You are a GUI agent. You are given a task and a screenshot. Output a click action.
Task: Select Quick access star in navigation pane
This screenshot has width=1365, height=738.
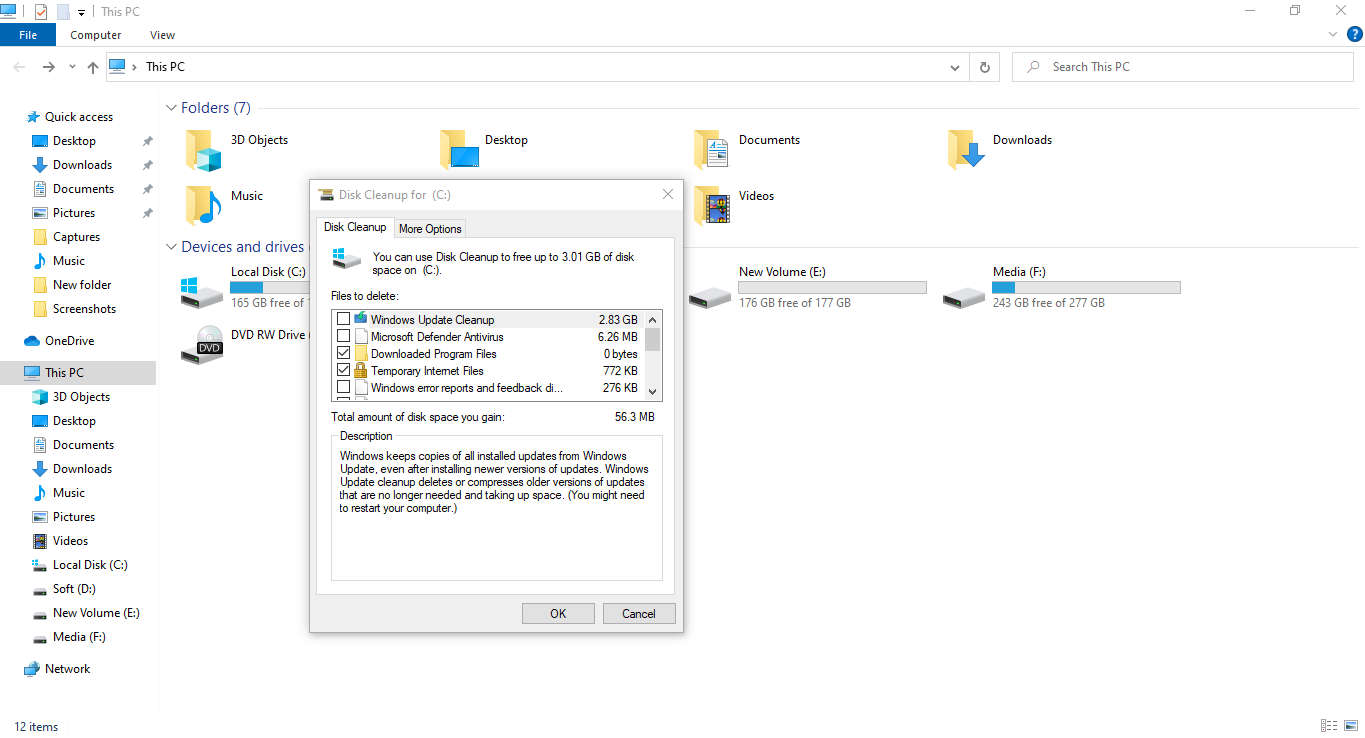[33, 117]
